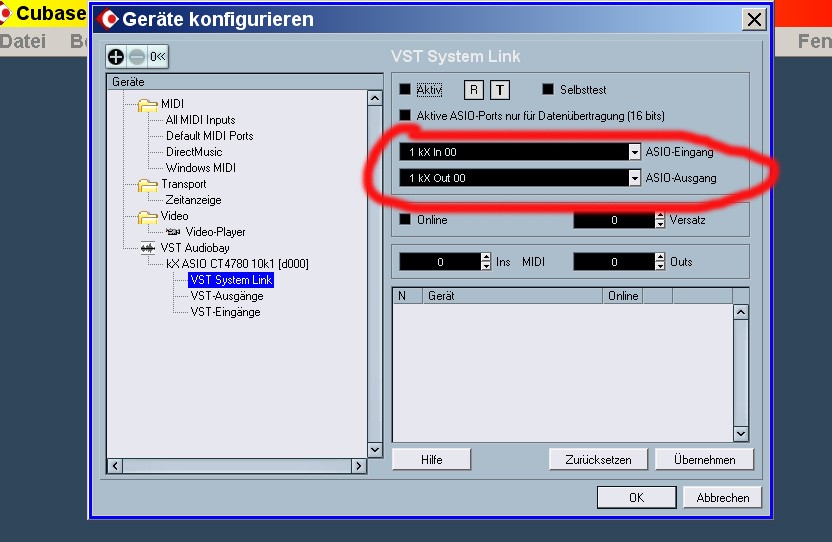
Task: Enable the Aktiv checkbox
Action: tap(405, 89)
